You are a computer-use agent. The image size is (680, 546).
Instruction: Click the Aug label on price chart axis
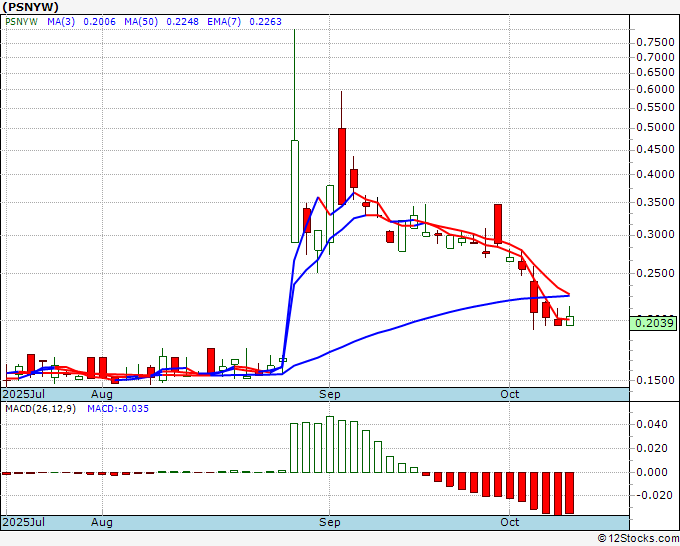102,394
